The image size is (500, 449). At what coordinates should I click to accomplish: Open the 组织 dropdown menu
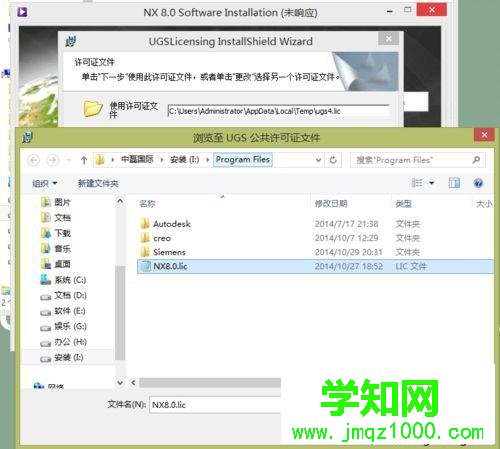44,183
